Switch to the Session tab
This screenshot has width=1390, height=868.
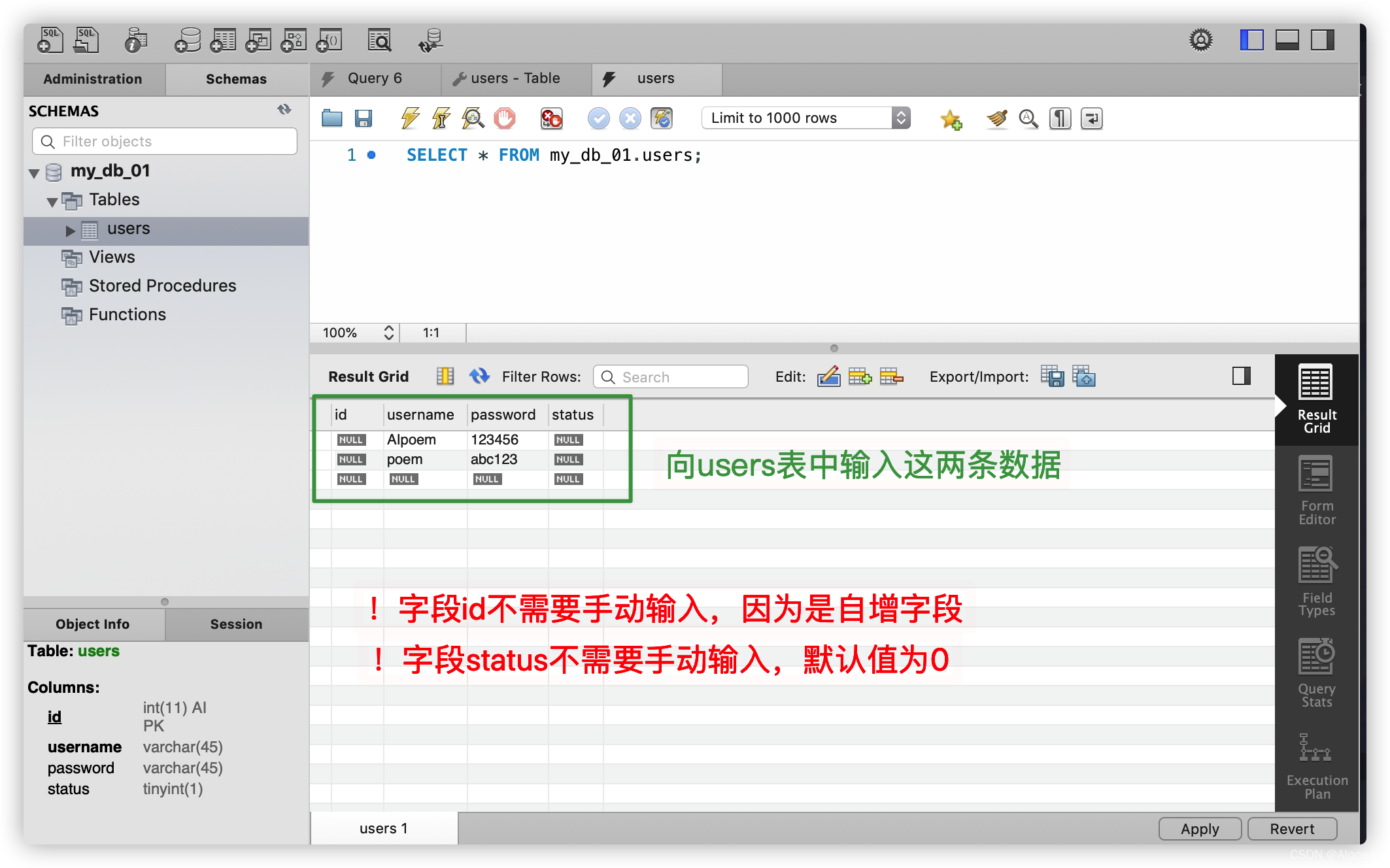pyautogui.click(x=236, y=624)
